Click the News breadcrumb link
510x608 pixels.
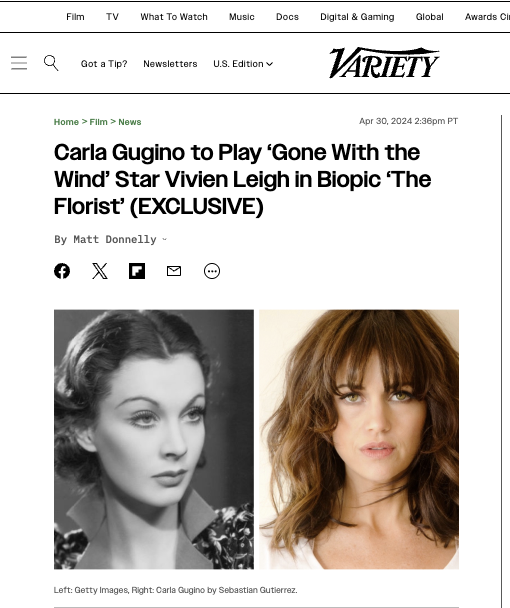click(130, 122)
